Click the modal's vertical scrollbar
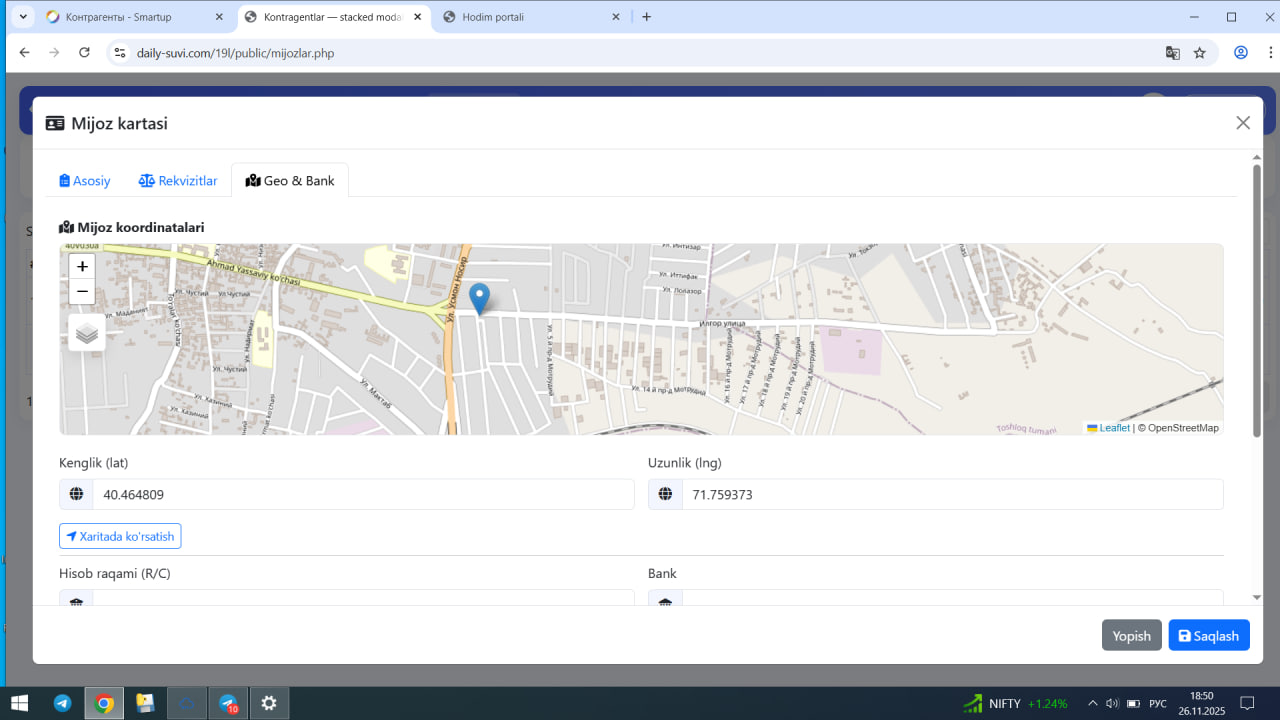This screenshot has width=1280, height=720. click(1257, 300)
